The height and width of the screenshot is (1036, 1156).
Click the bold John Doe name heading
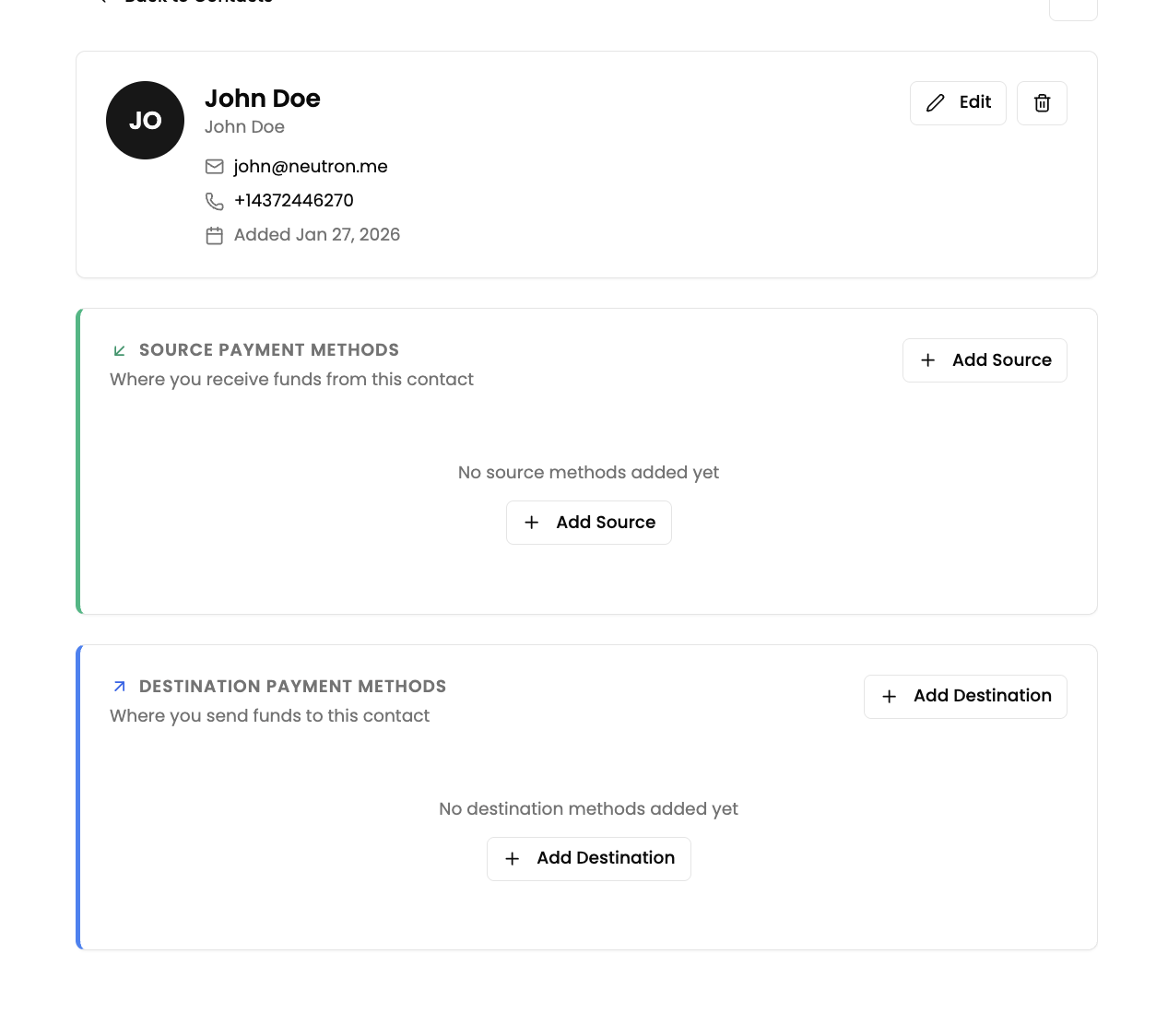point(263,99)
